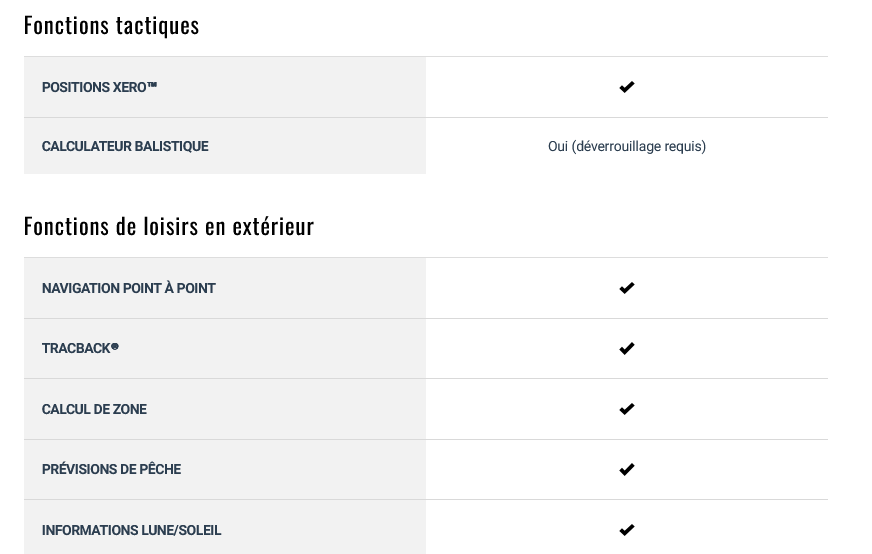
Task: Select the POSITIONS XERO™ label
Action: (100, 87)
